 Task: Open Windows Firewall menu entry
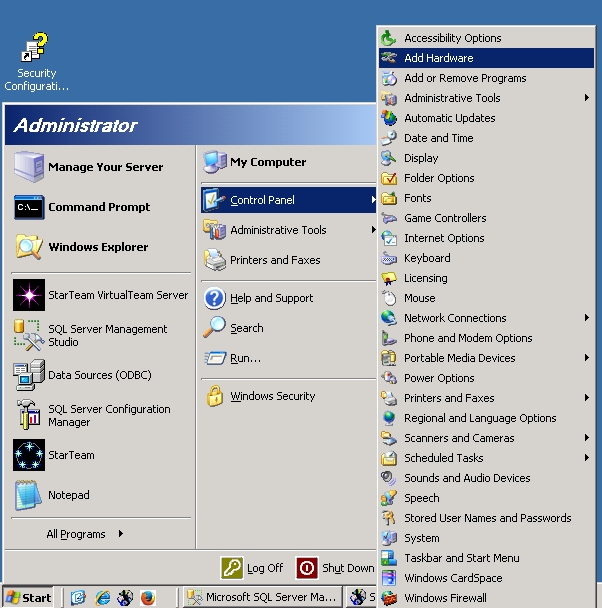[445, 598]
